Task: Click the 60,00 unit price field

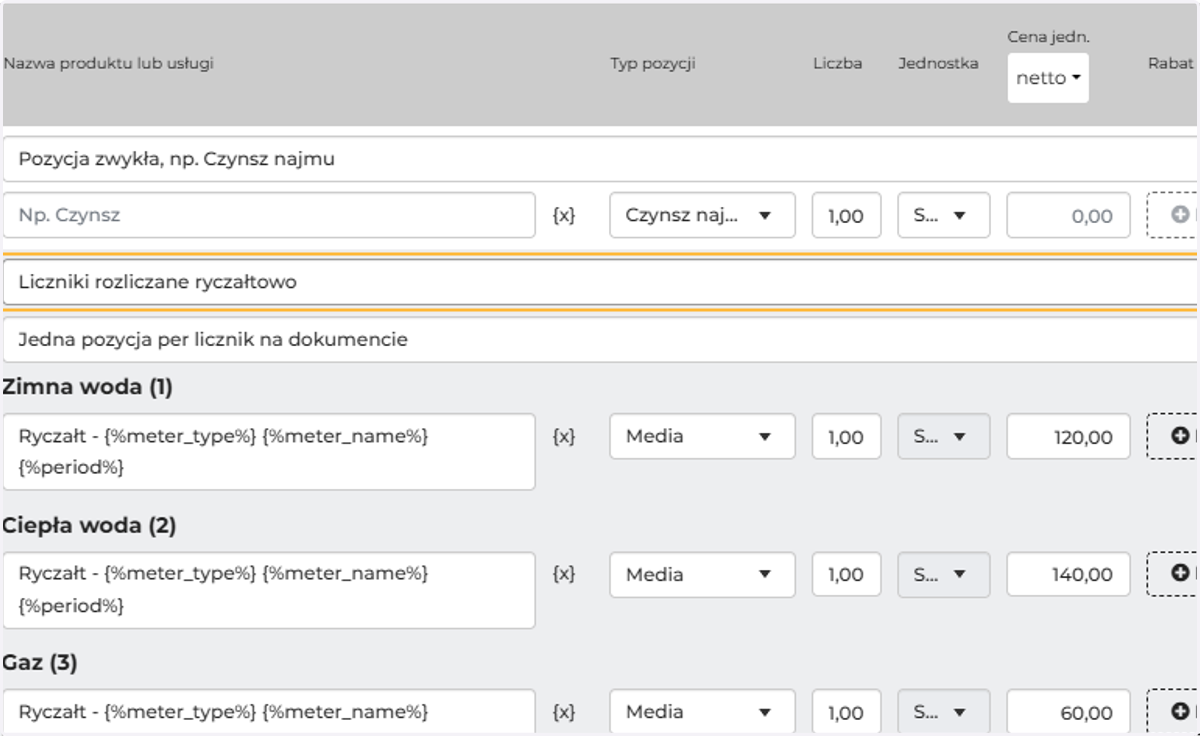Action: coord(1068,712)
